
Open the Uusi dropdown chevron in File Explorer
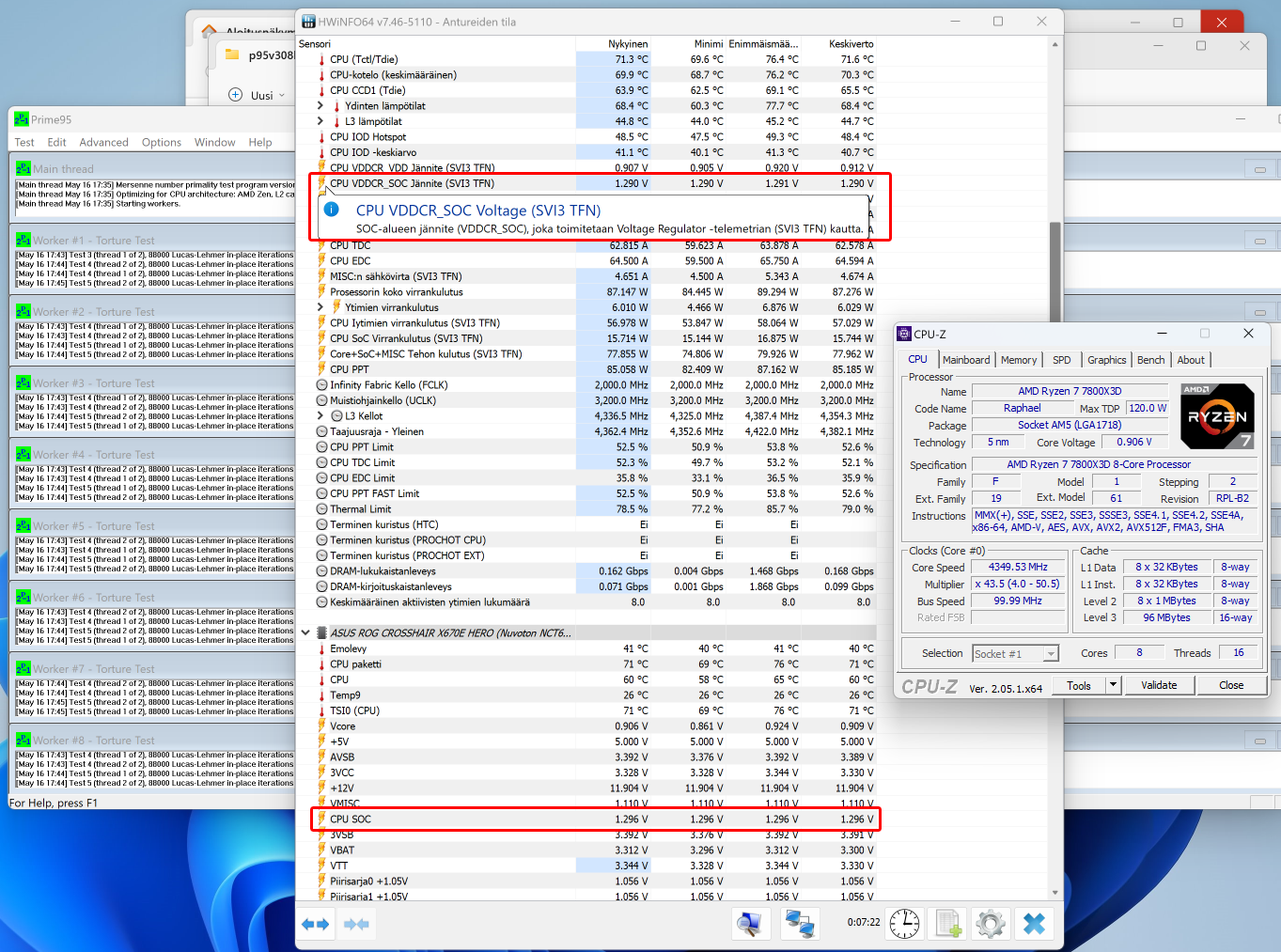[x=282, y=95]
